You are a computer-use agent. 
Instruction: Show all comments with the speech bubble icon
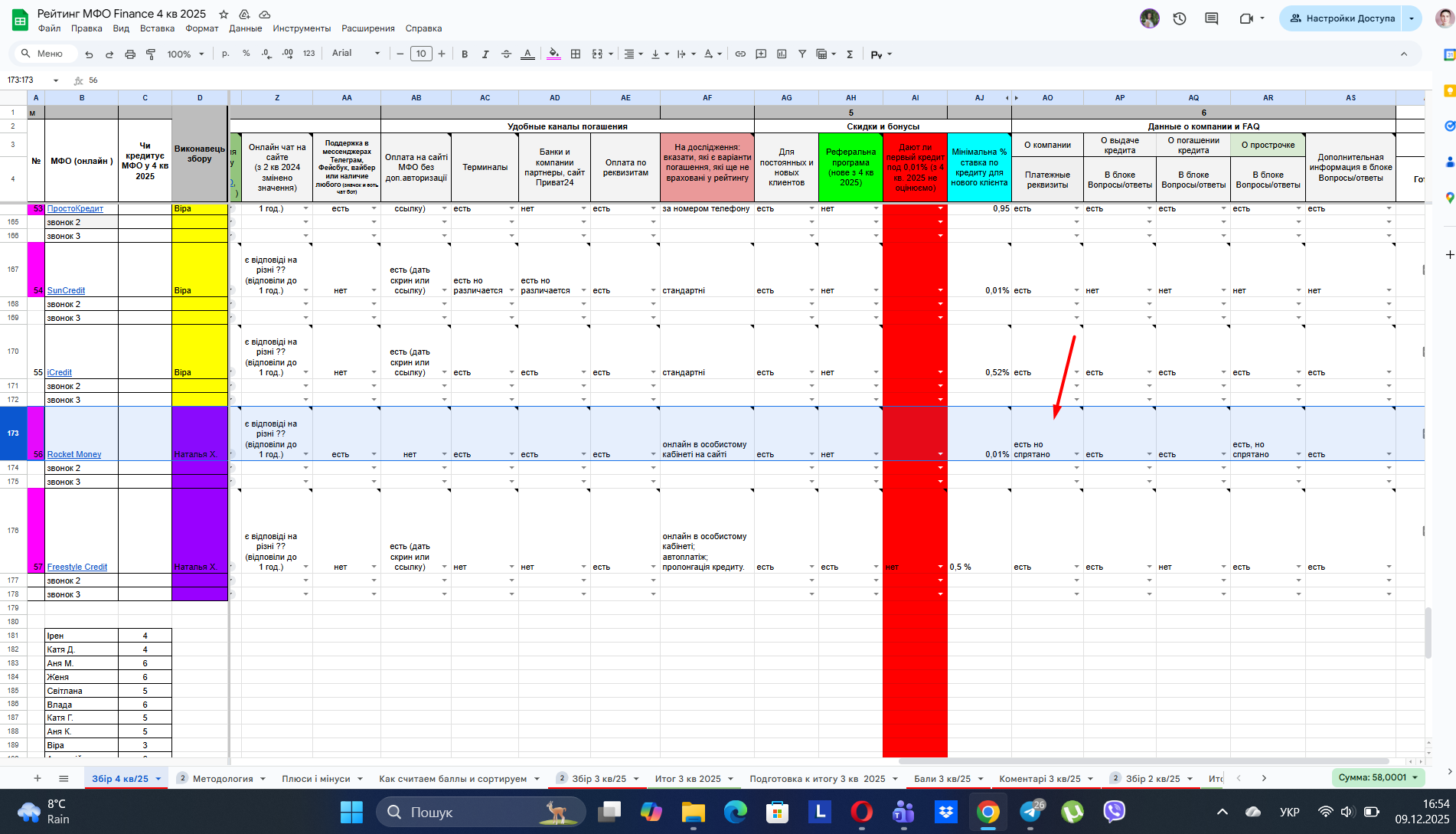click(1211, 18)
